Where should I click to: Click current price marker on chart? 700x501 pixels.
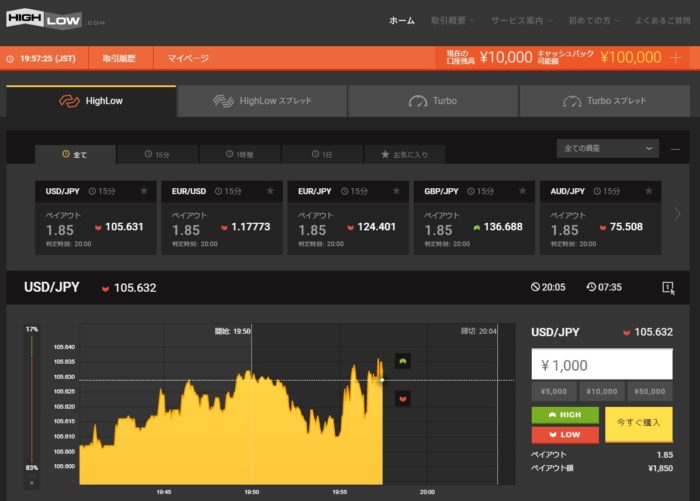tap(382, 380)
